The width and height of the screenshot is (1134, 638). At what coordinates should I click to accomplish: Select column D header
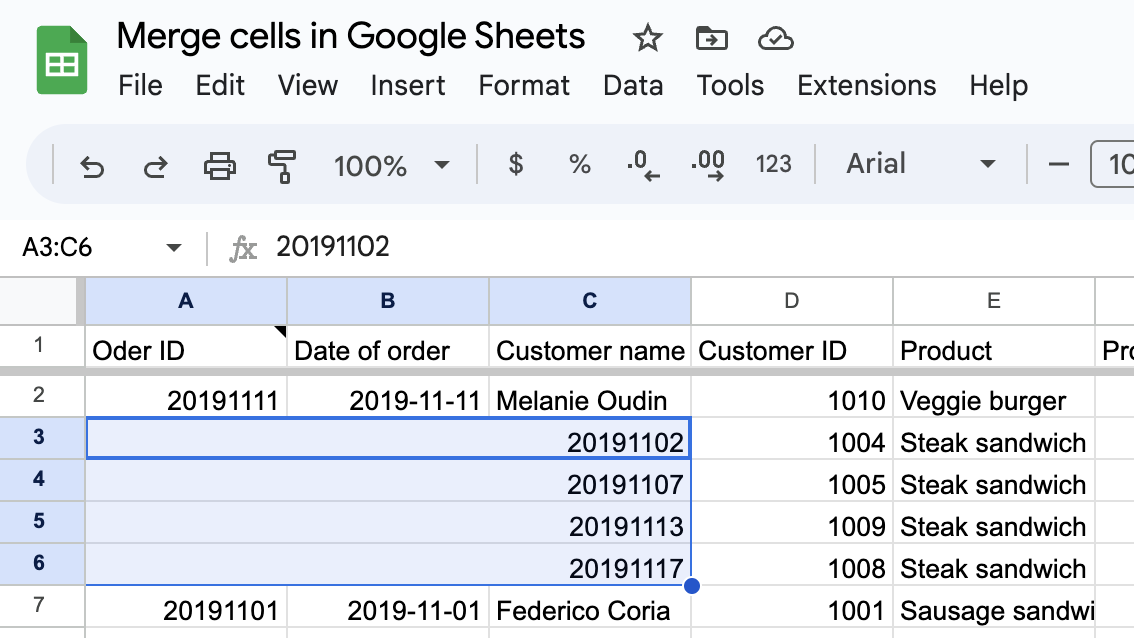pos(791,301)
